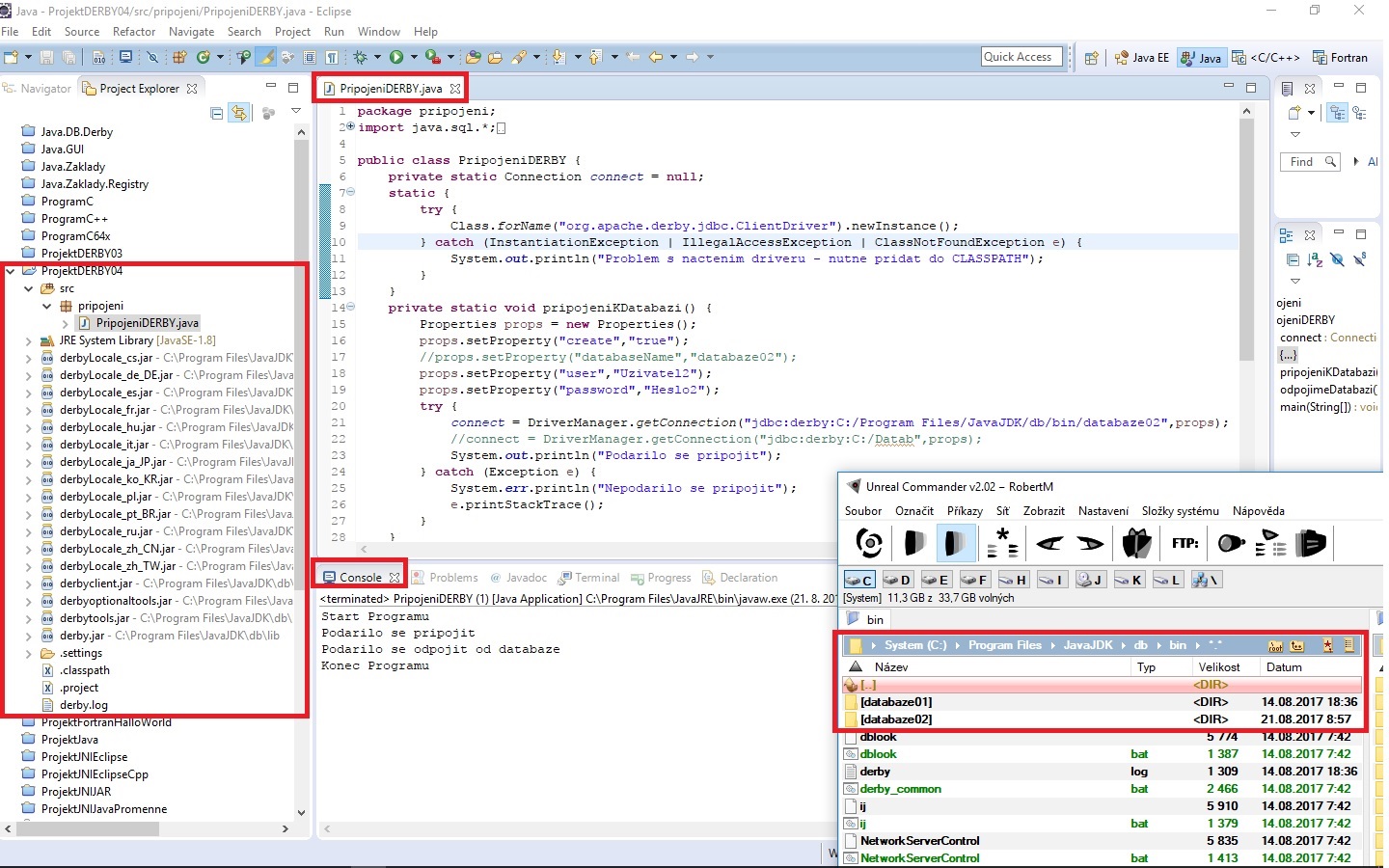Switch to the Java EE perspective

click(1141, 58)
